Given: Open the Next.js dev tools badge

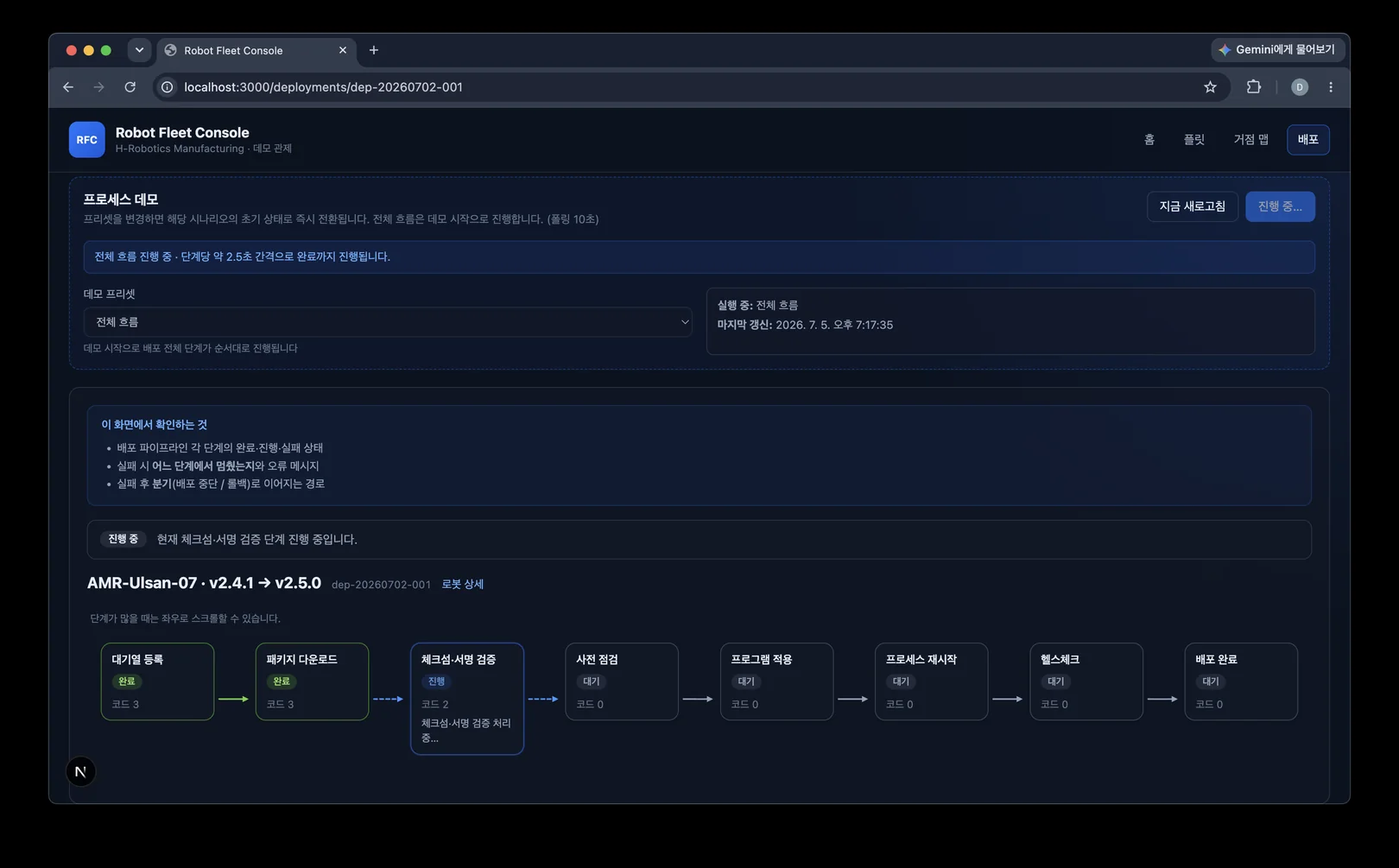Looking at the screenshot, I should point(80,771).
